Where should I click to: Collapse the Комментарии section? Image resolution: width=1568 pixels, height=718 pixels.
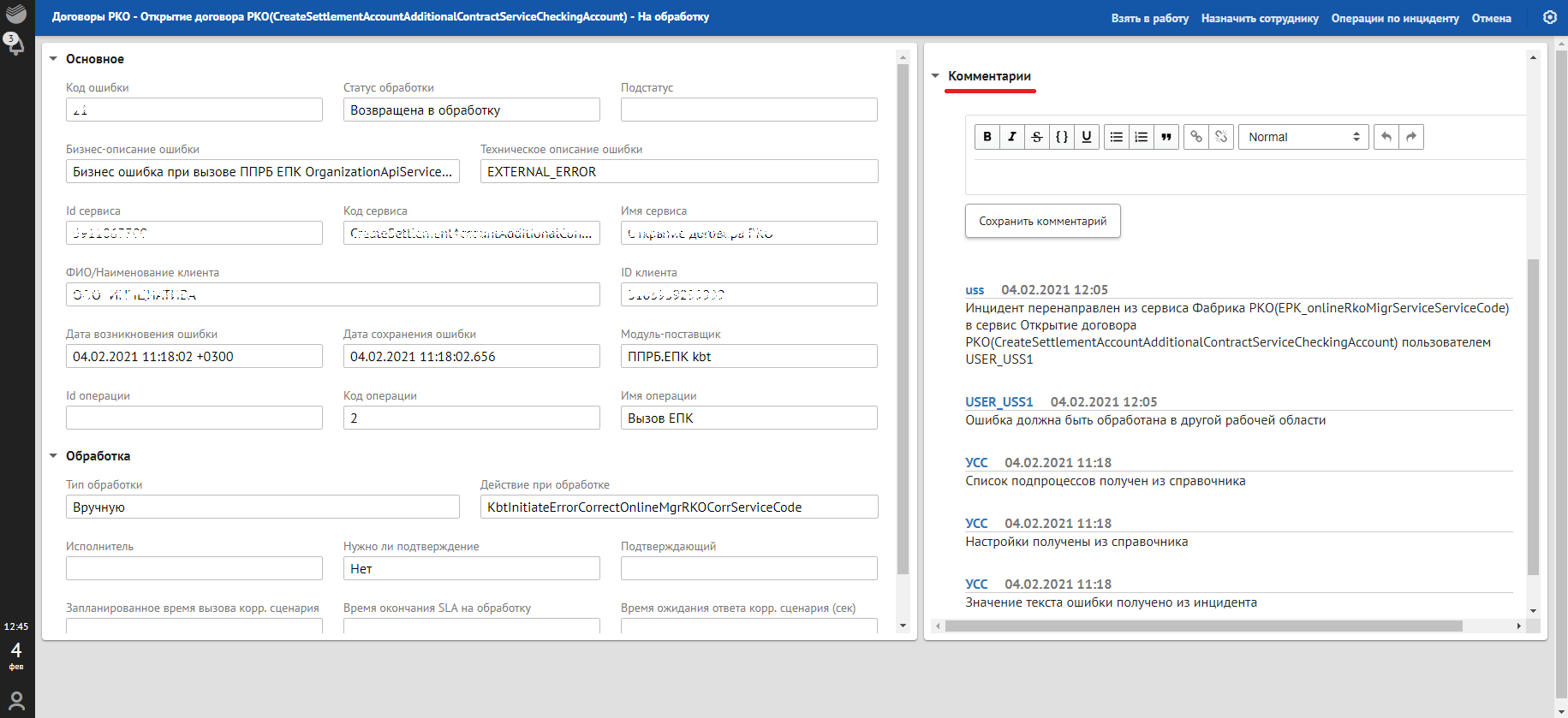(x=935, y=76)
